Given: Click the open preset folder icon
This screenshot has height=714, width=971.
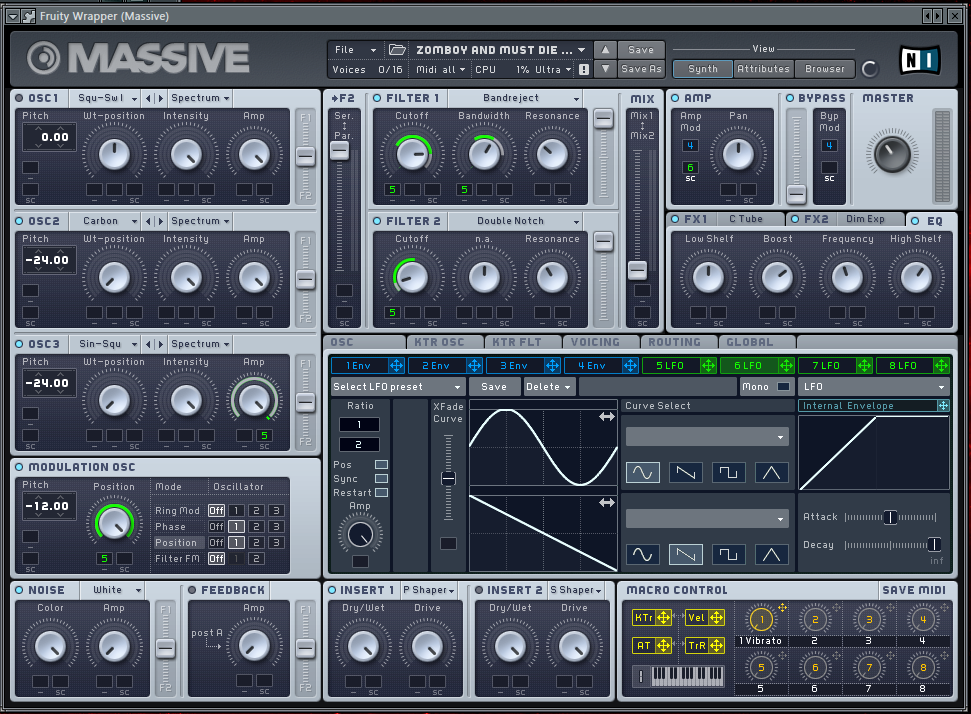Looking at the screenshot, I should [397, 50].
